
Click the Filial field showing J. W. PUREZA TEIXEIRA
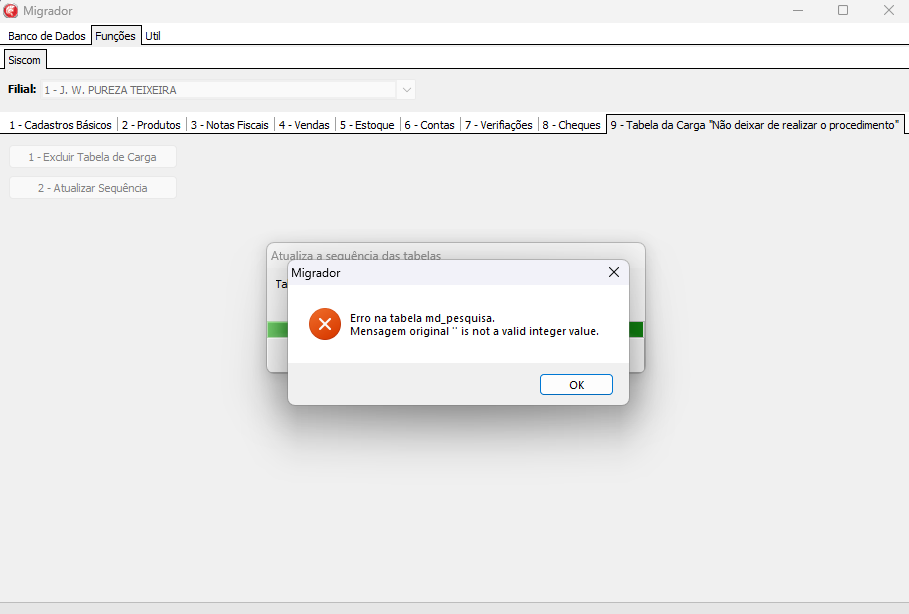(218, 90)
